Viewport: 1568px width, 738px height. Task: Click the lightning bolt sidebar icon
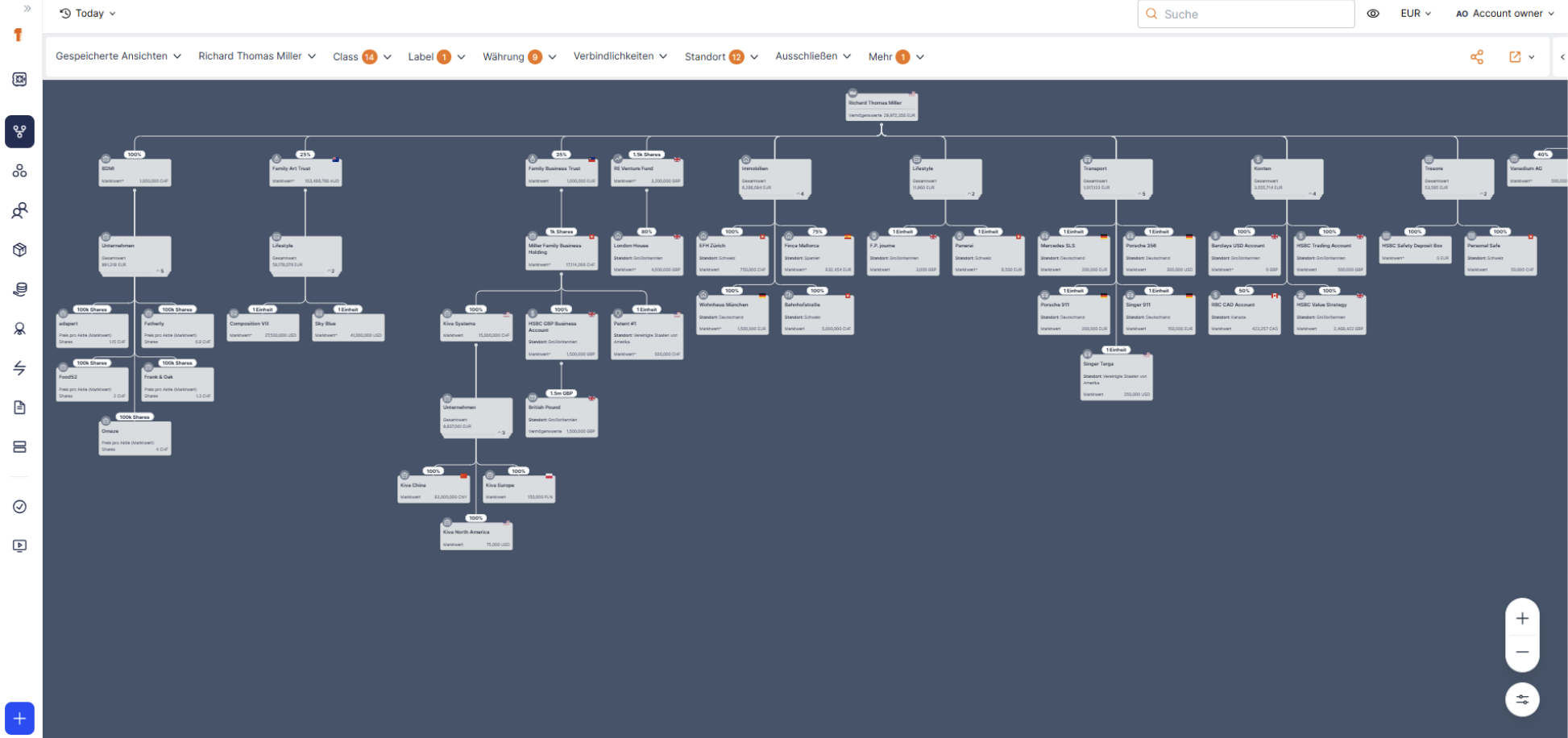19,368
